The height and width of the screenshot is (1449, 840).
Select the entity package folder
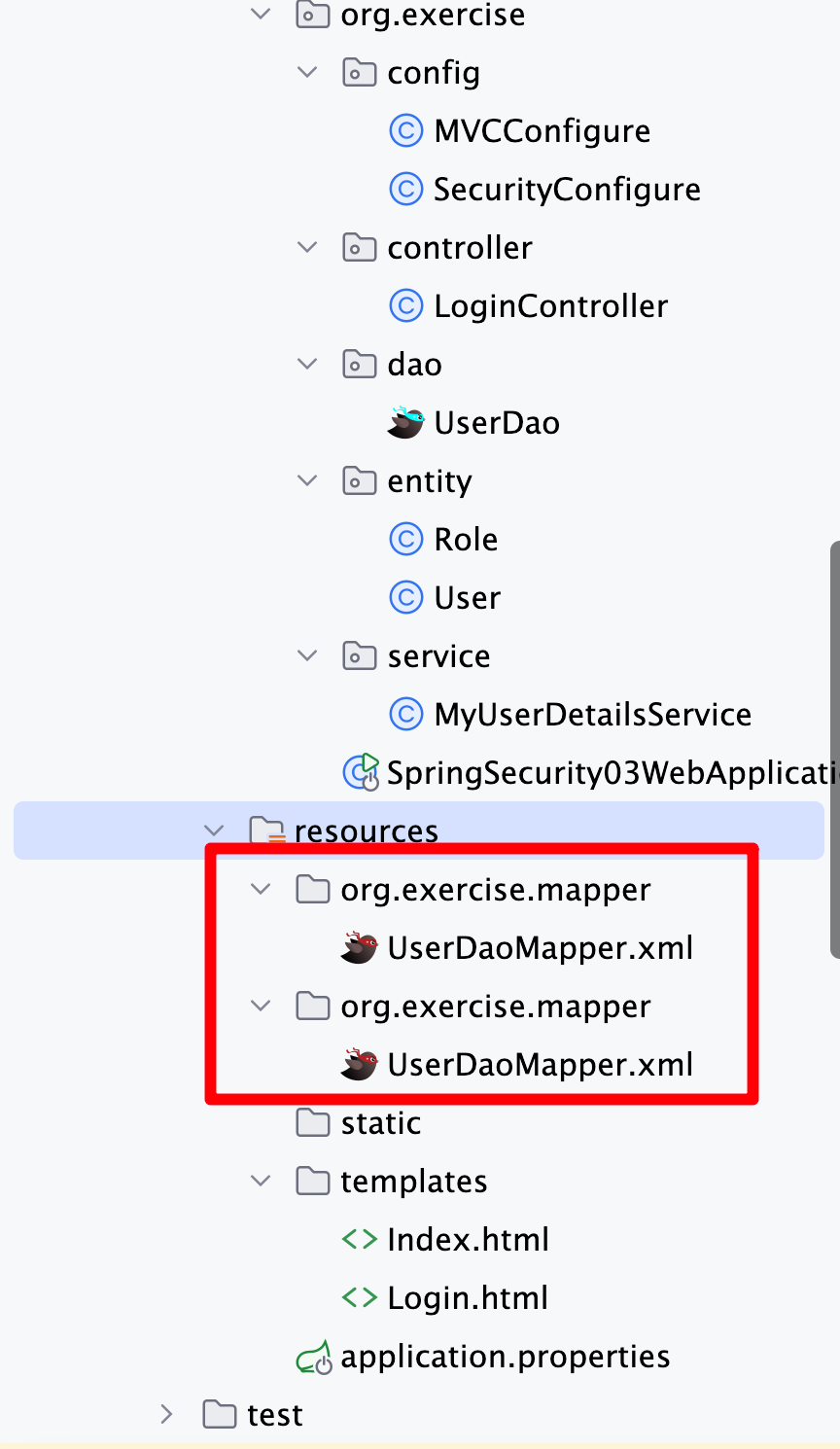click(x=429, y=480)
